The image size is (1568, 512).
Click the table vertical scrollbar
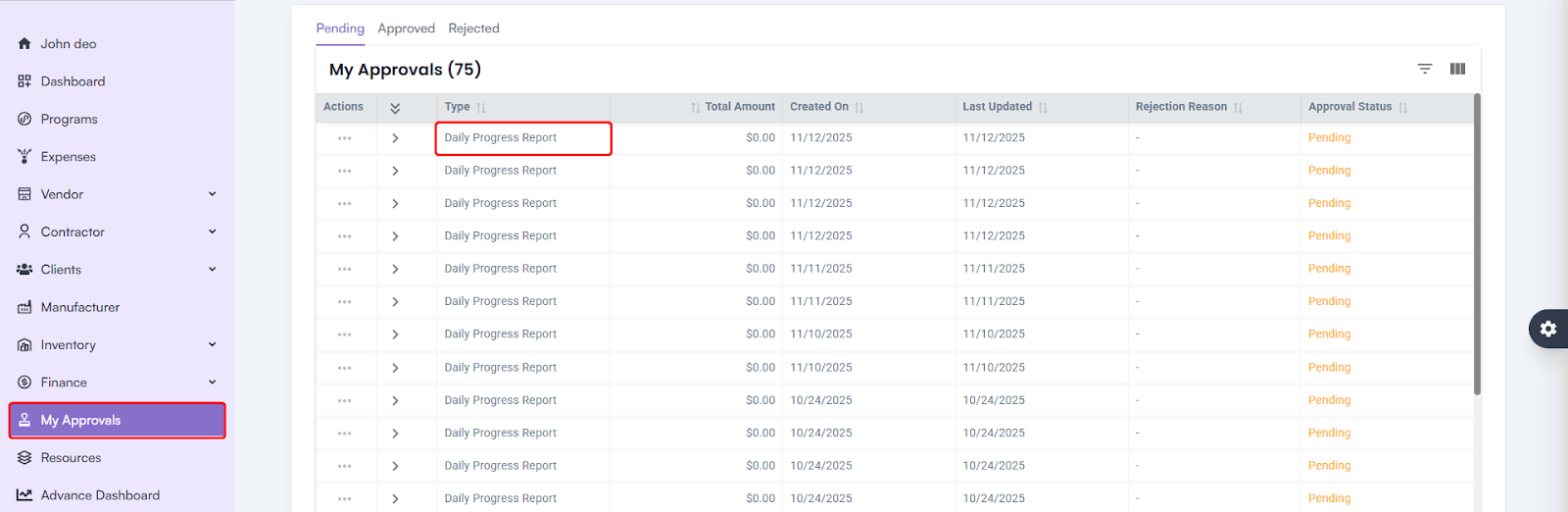[1477, 245]
